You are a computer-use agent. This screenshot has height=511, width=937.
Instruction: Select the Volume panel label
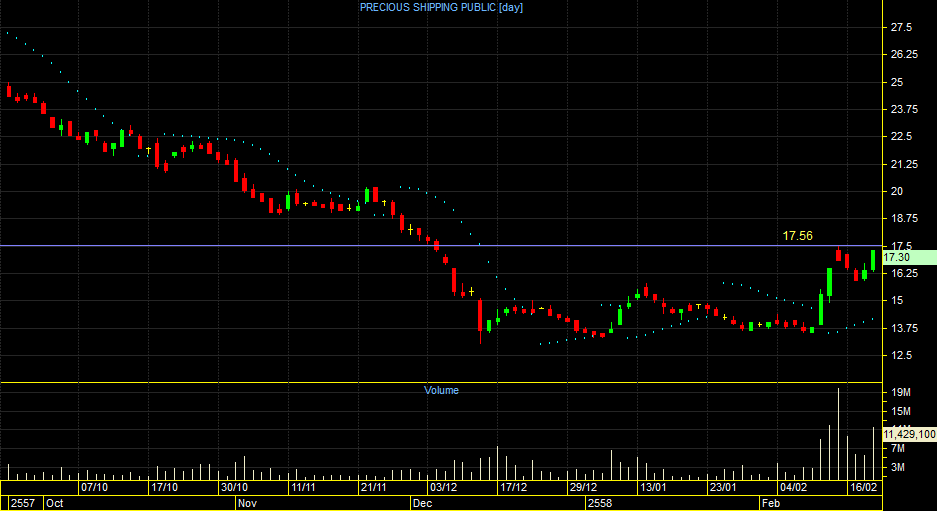pos(442,390)
